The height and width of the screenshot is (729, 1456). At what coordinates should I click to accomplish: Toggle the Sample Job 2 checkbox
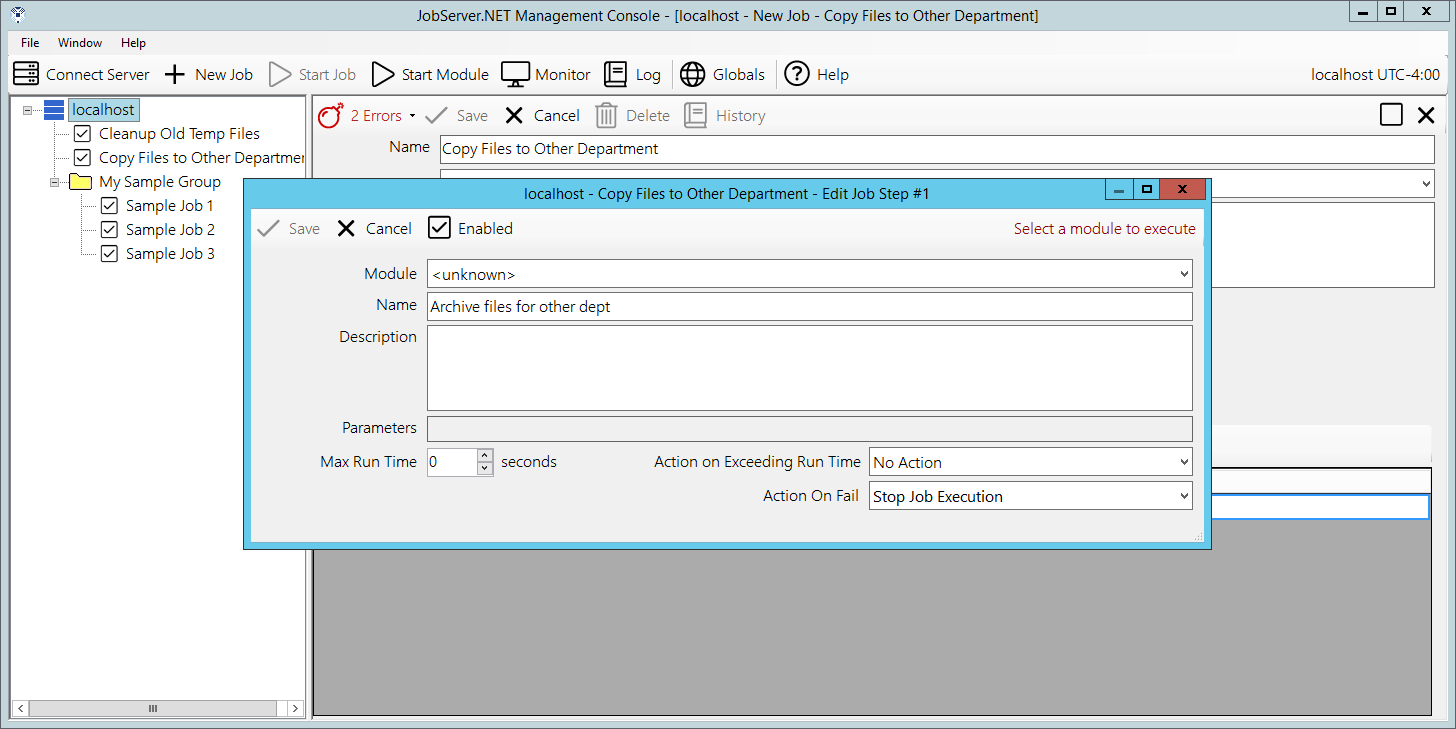click(109, 229)
